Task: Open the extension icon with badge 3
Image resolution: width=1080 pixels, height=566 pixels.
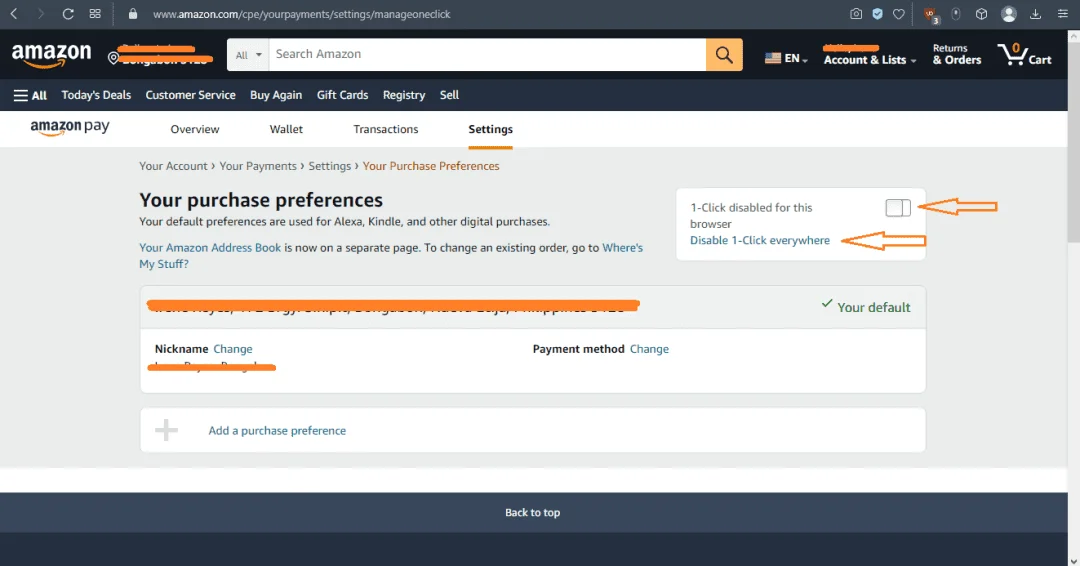Action: pyautogui.click(x=931, y=15)
